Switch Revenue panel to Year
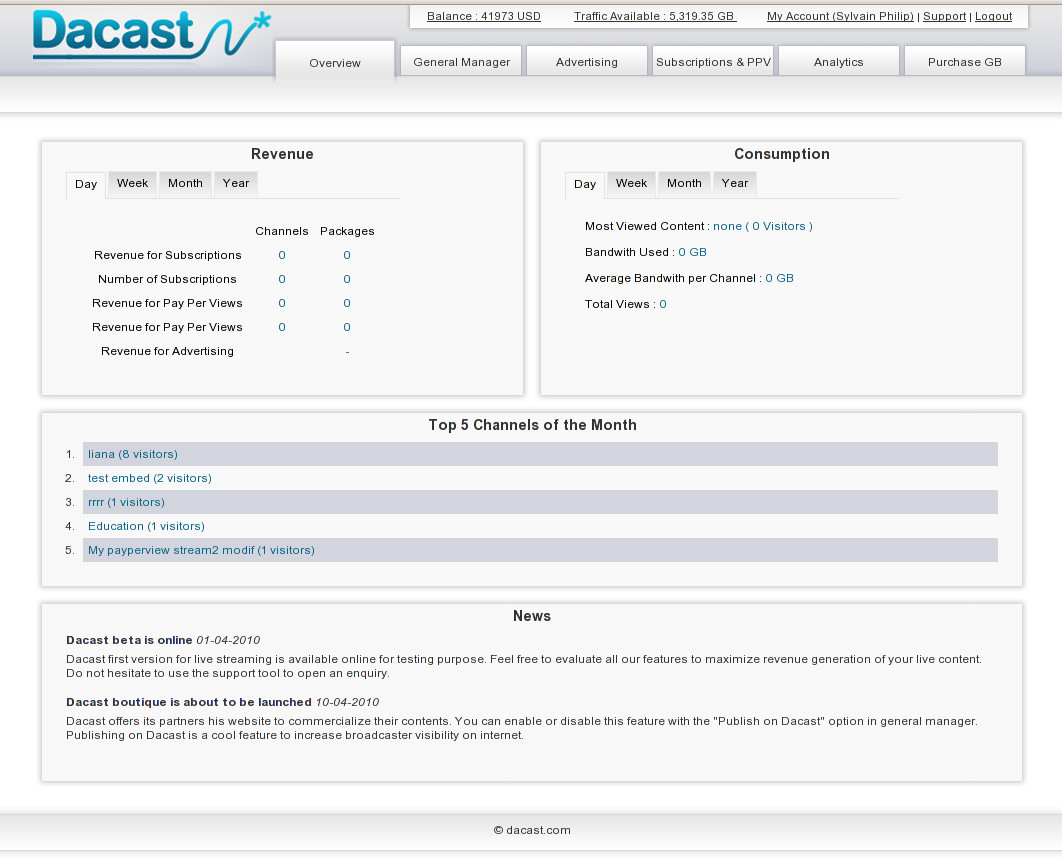The height and width of the screenshot is (862, 1062). pyautogui.click(x=236, y=184)
